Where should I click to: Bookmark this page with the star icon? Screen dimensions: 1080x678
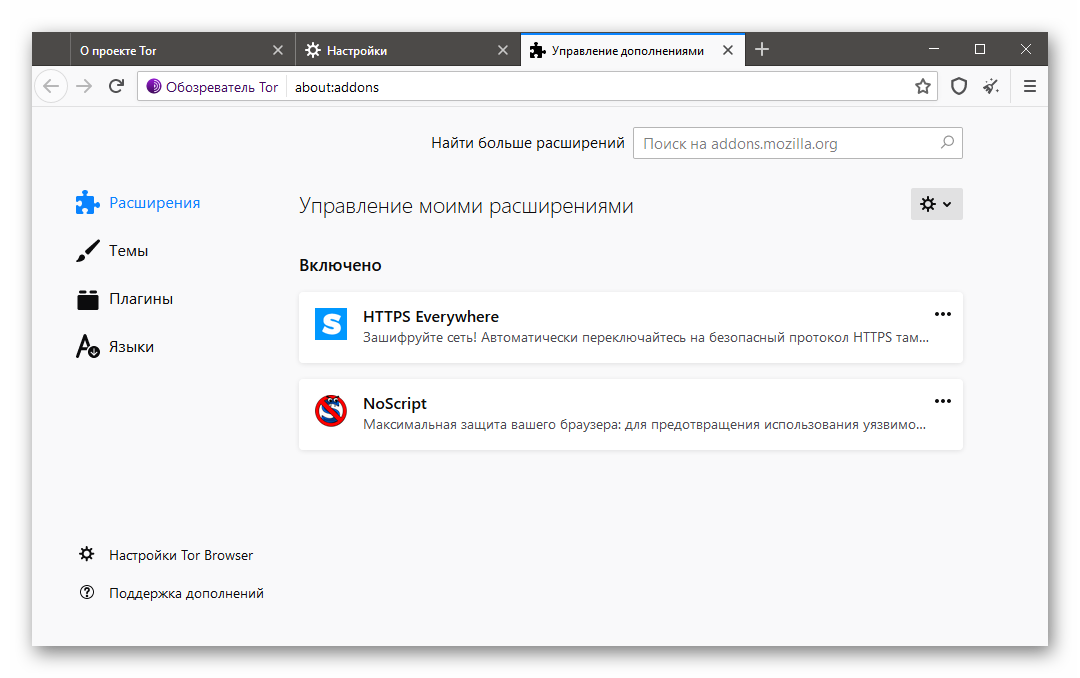[922, 86]
